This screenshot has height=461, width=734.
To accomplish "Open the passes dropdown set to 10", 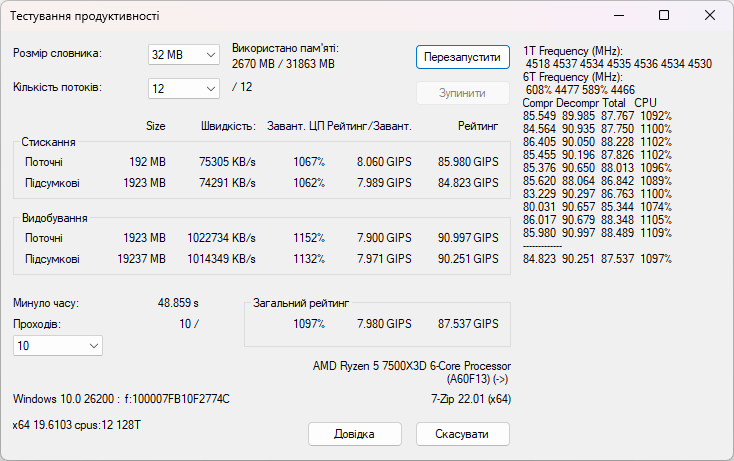I will point(57,345).
